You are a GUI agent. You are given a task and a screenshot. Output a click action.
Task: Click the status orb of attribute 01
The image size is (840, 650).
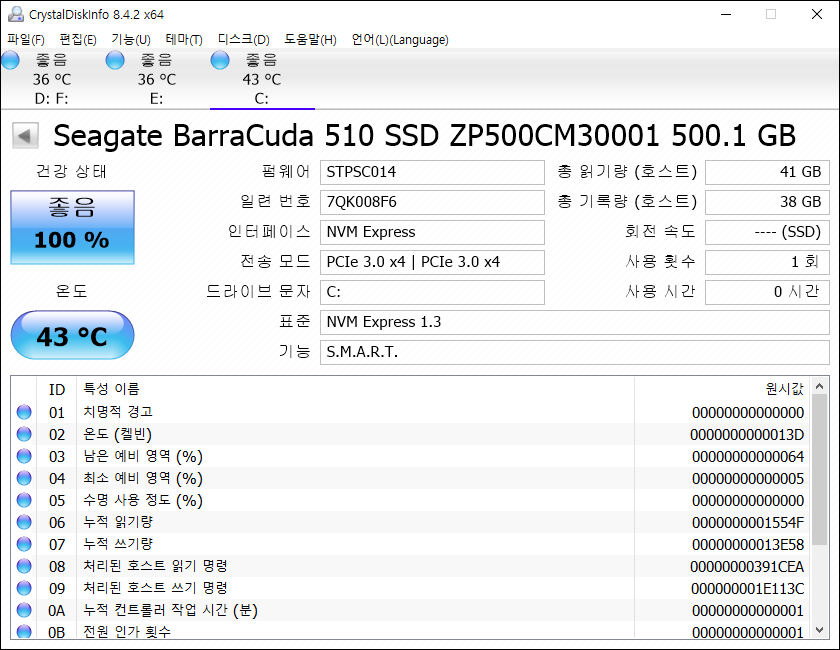point(24,412)
